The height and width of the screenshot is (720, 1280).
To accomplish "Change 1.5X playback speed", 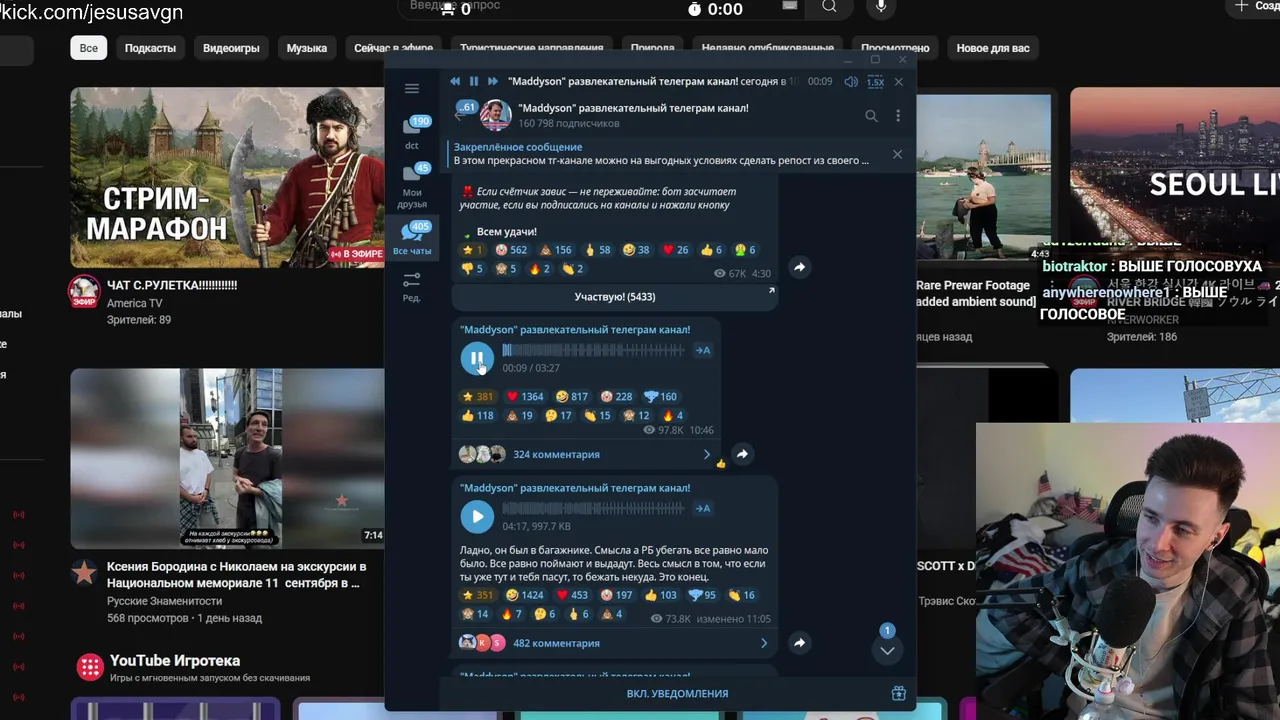I will click(875, 82).
